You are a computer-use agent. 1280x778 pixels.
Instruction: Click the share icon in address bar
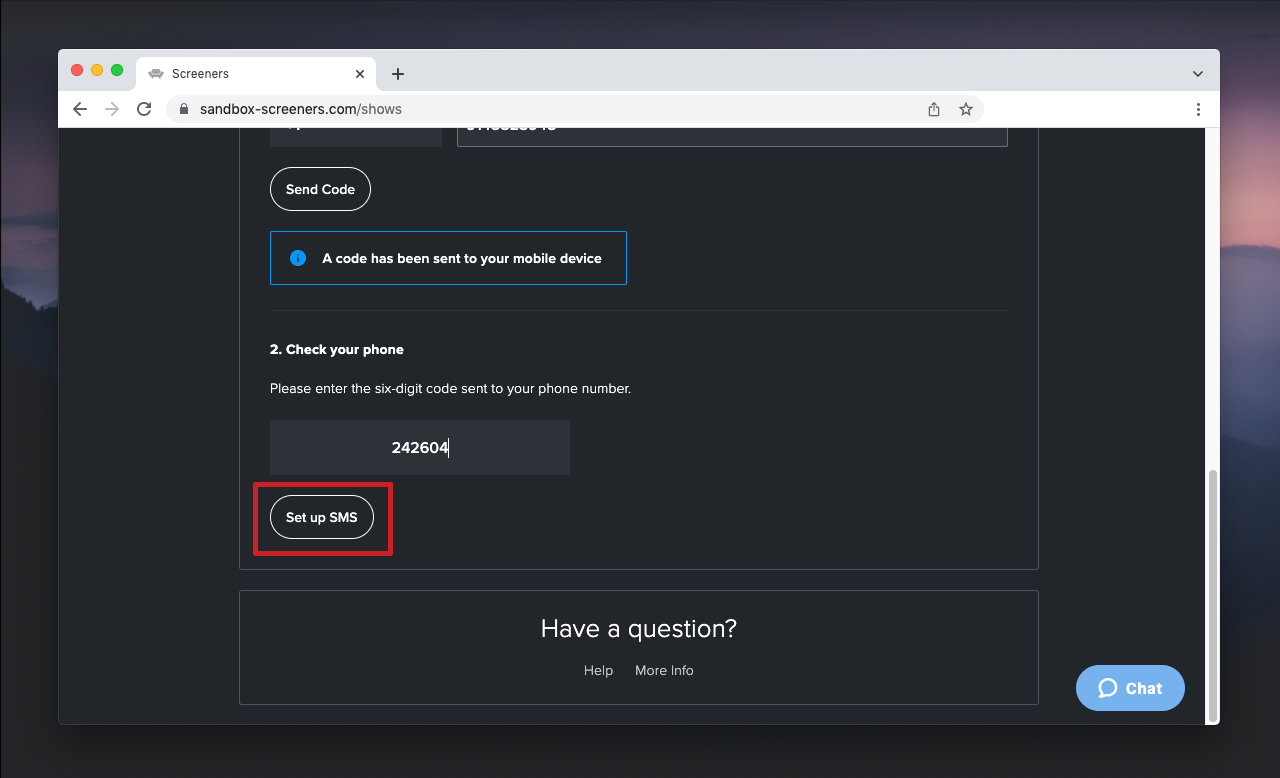[x=934, y=109]
